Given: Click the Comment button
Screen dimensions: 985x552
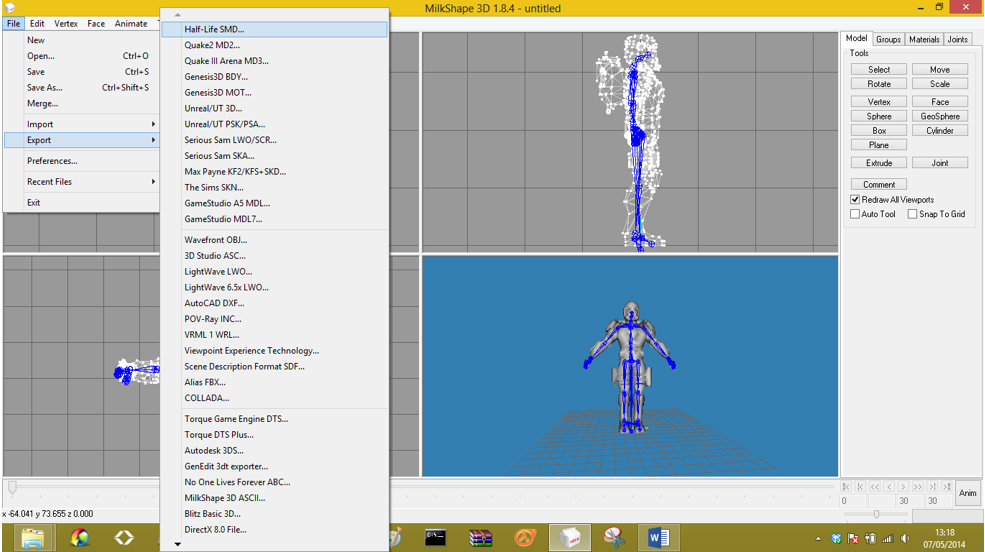Looking at the screenshot, I should (x=879, y=185).
